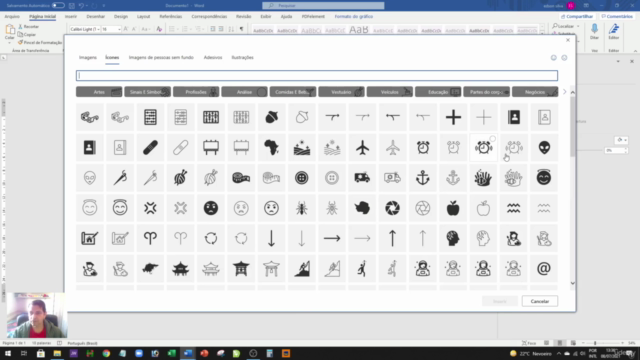The width and height of the screenshot is (640, 360).
Task: Open the Comentários button
Action: tap(617, 16)
